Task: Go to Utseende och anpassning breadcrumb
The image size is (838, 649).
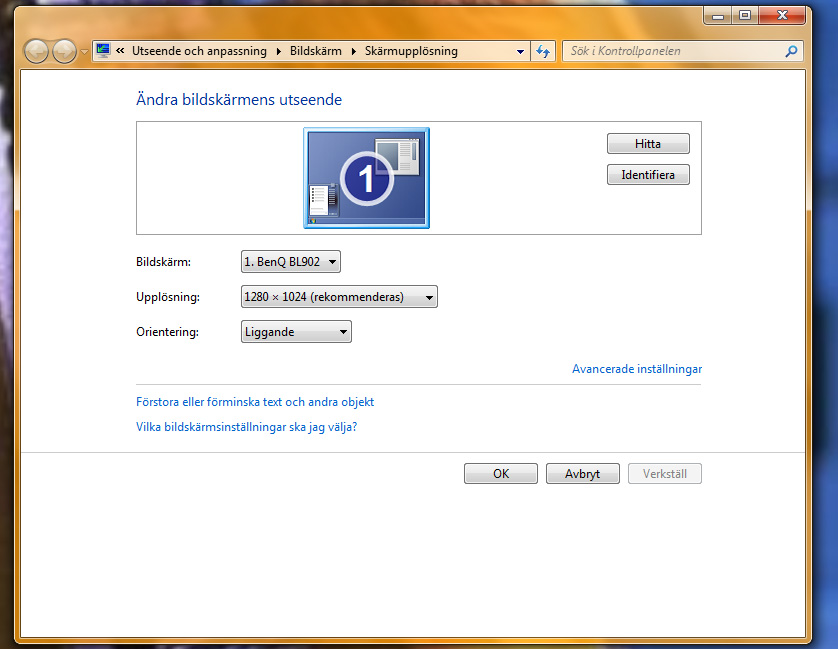Action: pyautogui.click(x=199, y=51)
